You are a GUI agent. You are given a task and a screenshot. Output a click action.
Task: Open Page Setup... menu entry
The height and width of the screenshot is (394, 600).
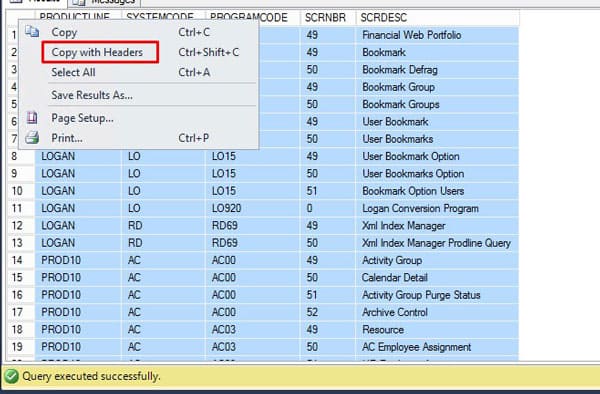point(82,118)
